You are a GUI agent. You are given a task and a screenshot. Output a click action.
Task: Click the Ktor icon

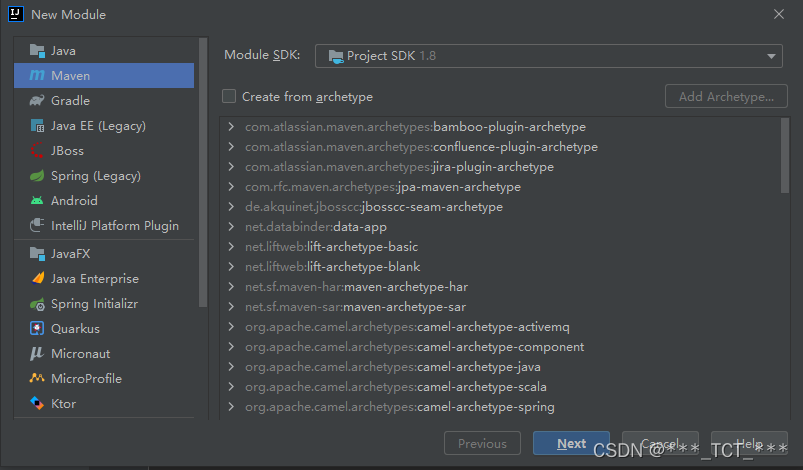coord(37,403)
